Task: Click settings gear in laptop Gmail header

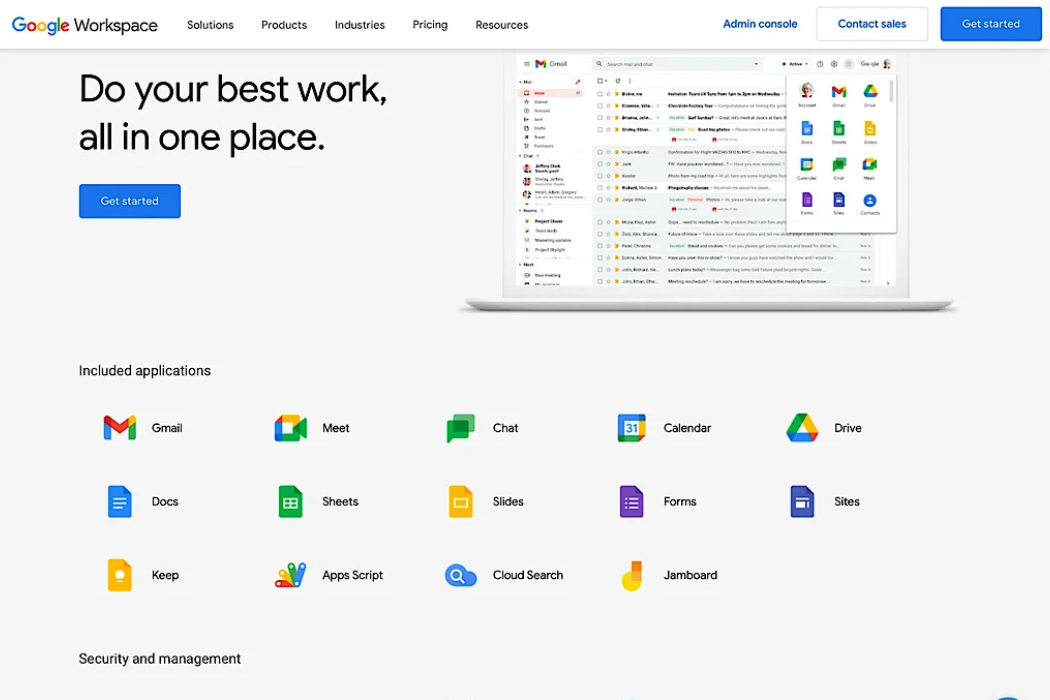Action: click(x=834, y=64)
